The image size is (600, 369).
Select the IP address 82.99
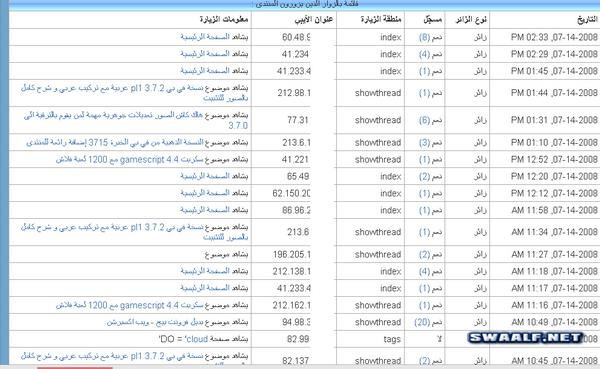click(x=298, y=339)
